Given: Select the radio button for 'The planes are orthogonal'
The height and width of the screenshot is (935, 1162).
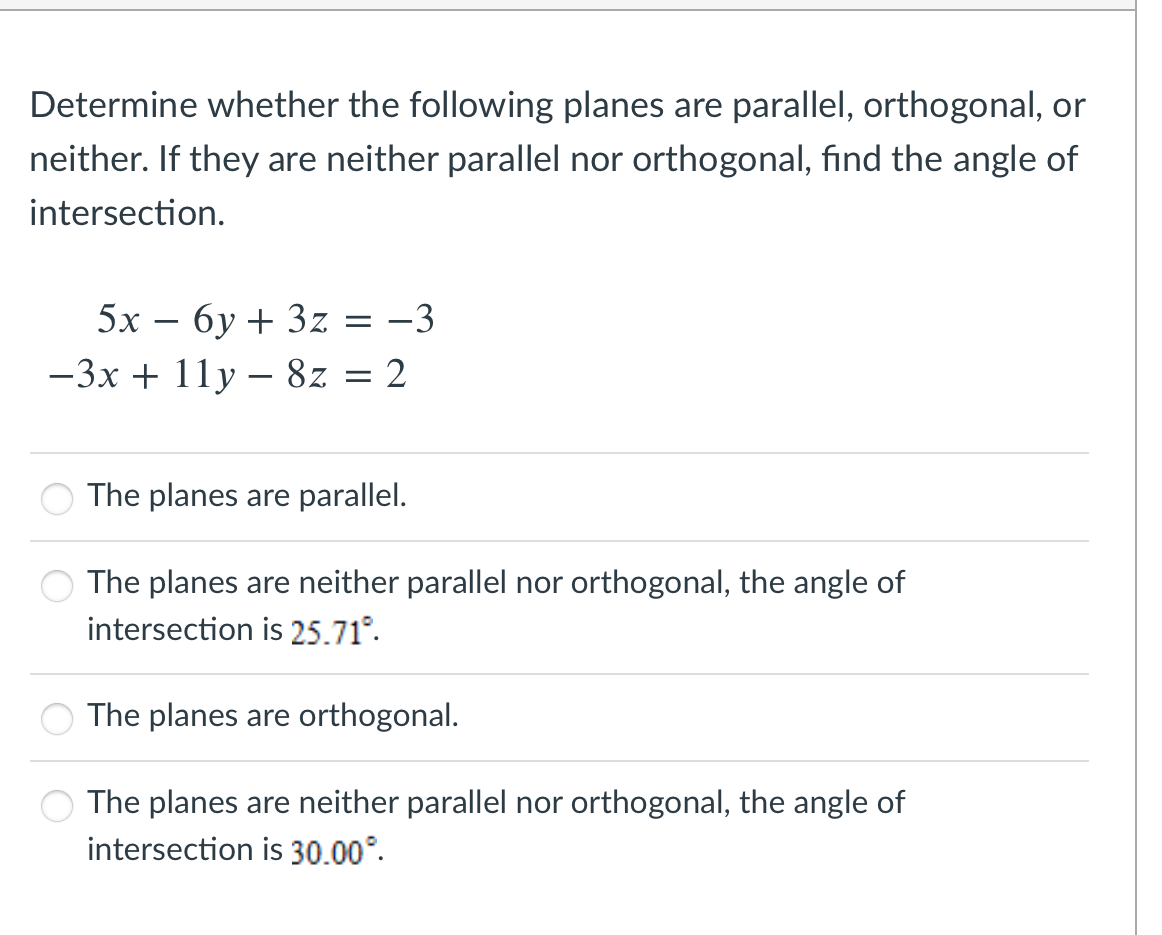Looking at the screenshot, I should pyautogui.click(x=57, y=718).
